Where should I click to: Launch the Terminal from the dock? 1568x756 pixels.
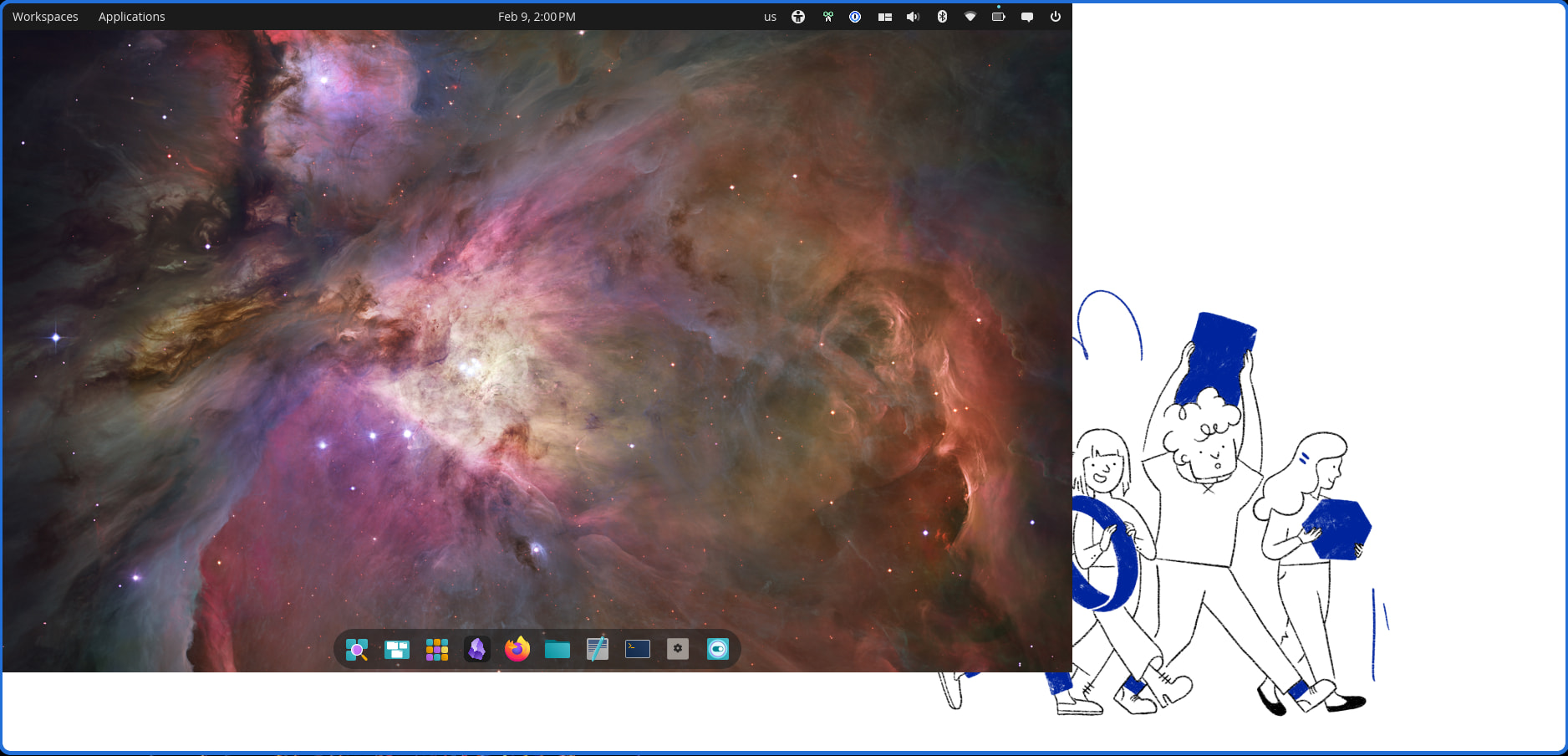tap(638, 649)
